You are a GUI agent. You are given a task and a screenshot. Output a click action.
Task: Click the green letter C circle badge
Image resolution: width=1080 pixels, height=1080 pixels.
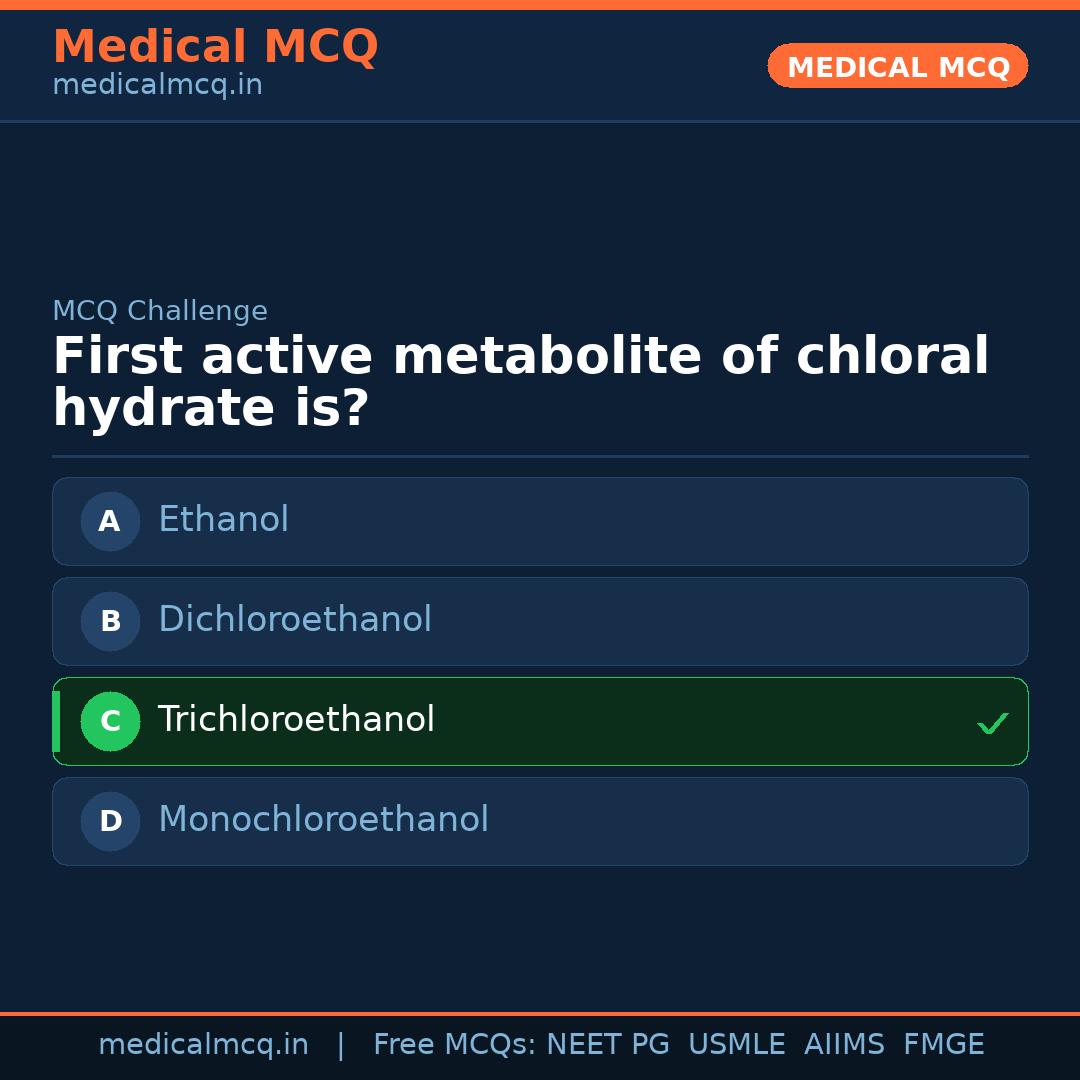pos(110,721)
